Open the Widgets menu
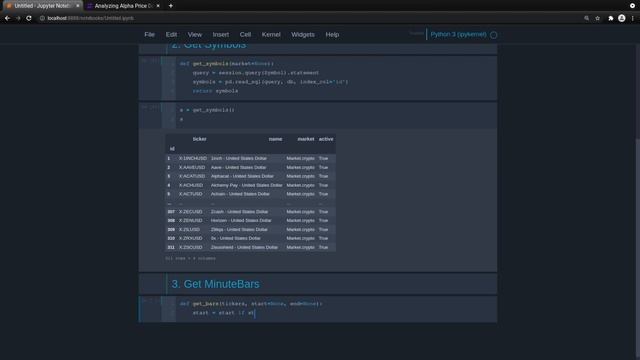 (x=303, y=35)
